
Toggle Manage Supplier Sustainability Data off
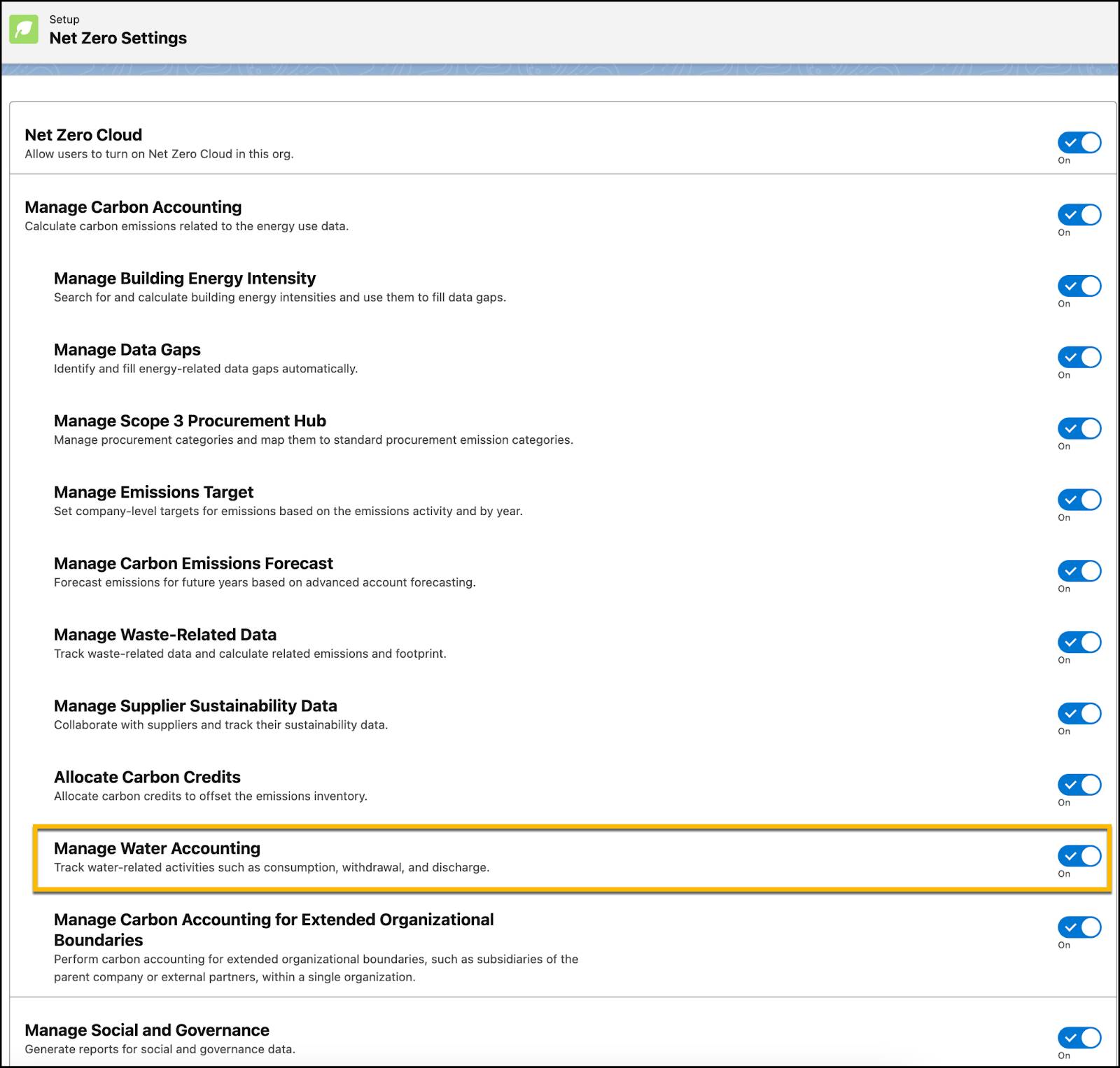pos(1079,713)
